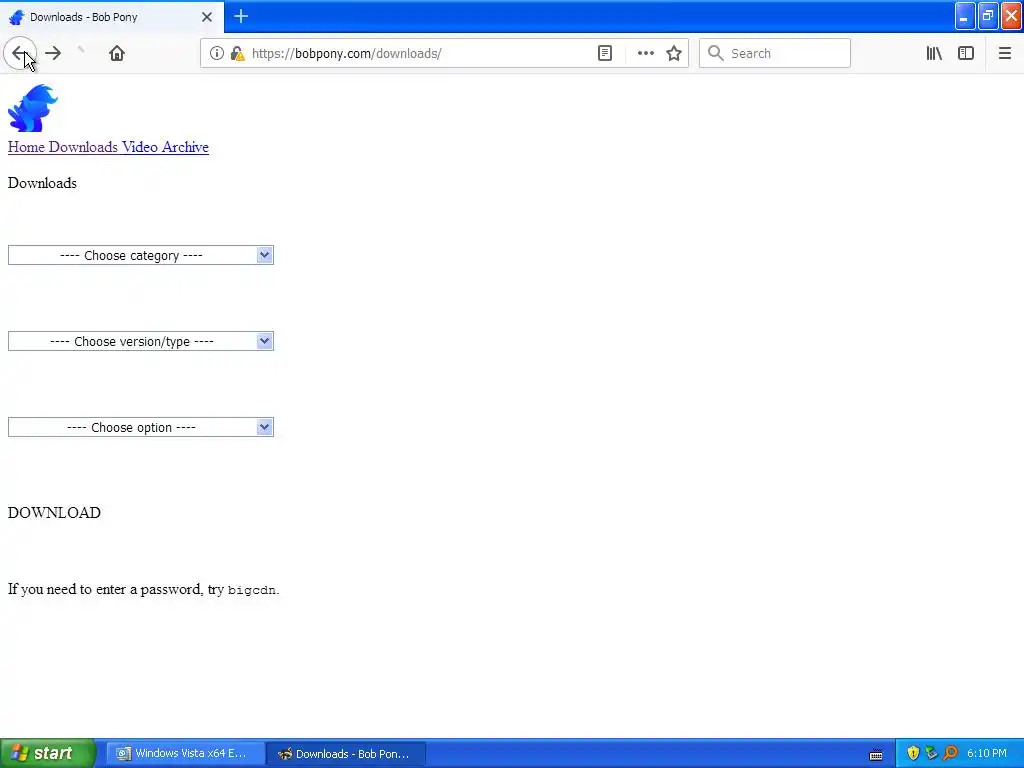Viewport: 1024px width, 768px height.
Task: Click the forward navigation arrow
Action: [53, 53]
